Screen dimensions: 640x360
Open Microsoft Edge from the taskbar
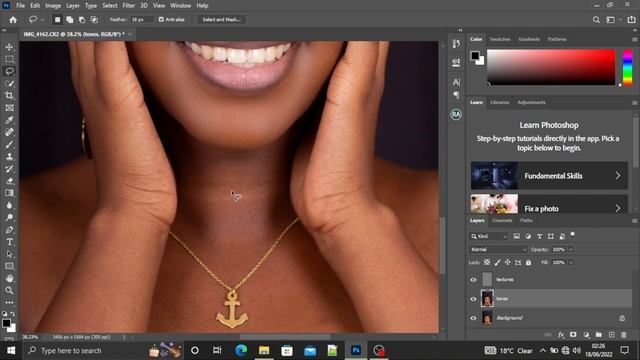click(241, 351)
